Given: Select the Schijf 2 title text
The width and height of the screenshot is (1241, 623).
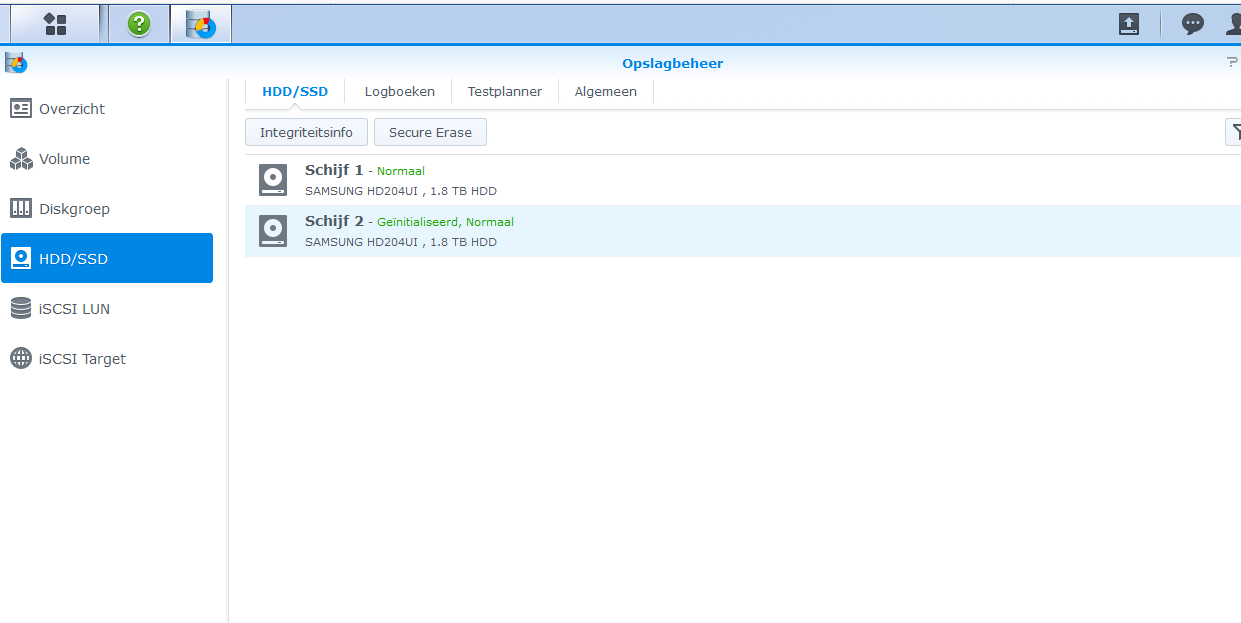Looking at the screenshot, I should pos(334,221).
